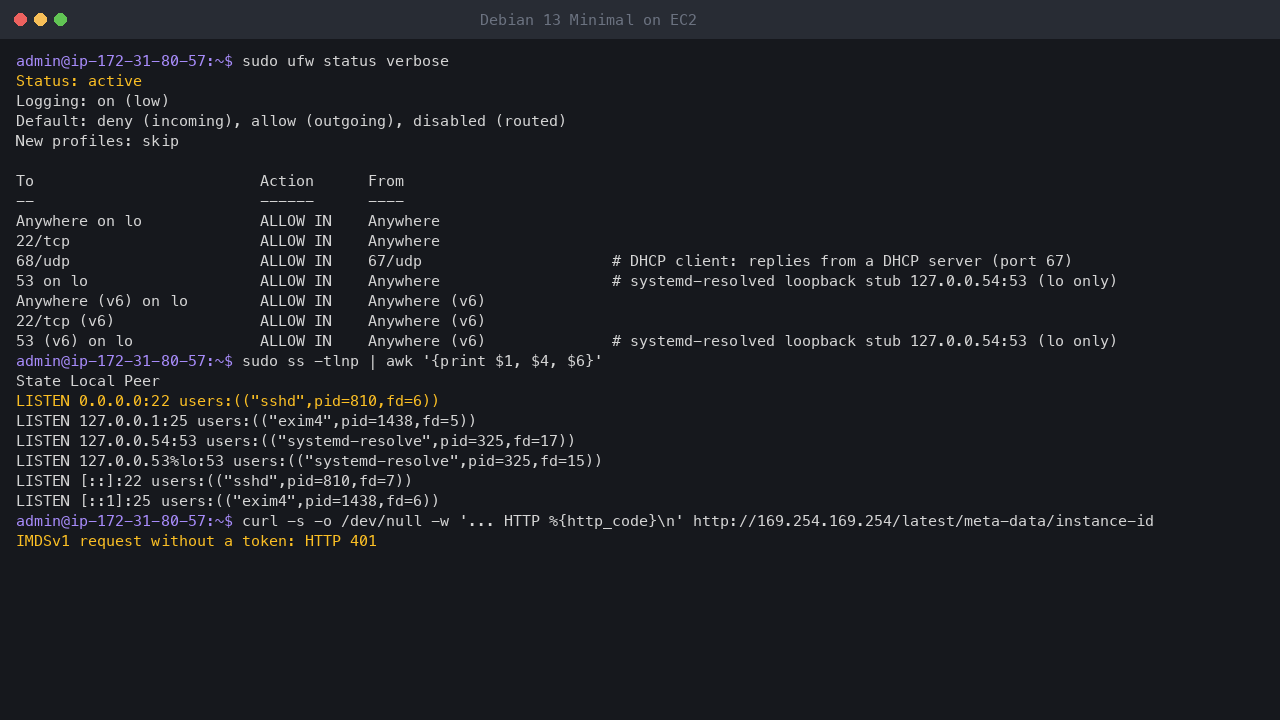Select the "LISTEN 127.0.0.54:53" systemd-resolve line

296,441
